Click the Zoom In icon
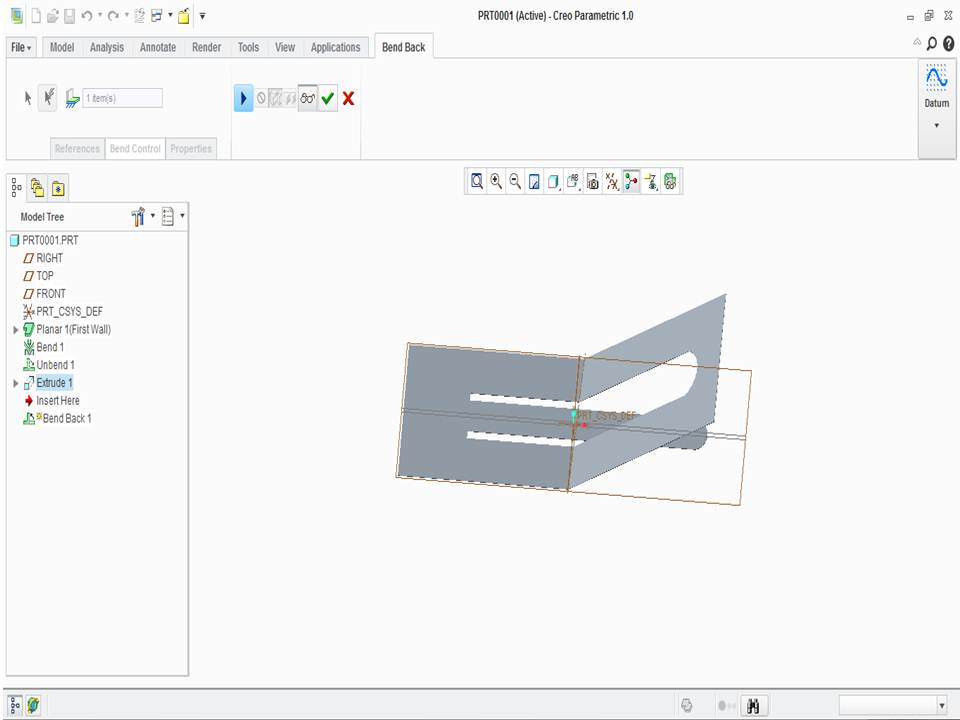Screen dimensions: 960x720 pos(496,181)
